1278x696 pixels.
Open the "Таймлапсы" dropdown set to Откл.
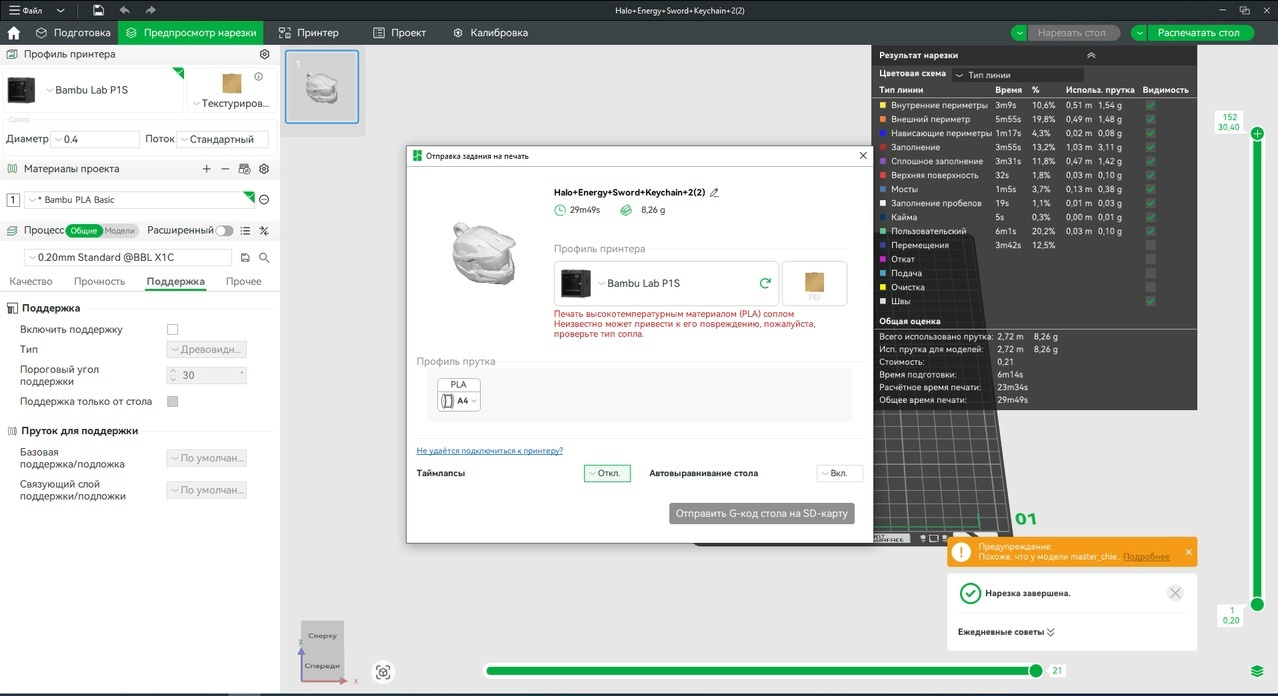[607, 473]
